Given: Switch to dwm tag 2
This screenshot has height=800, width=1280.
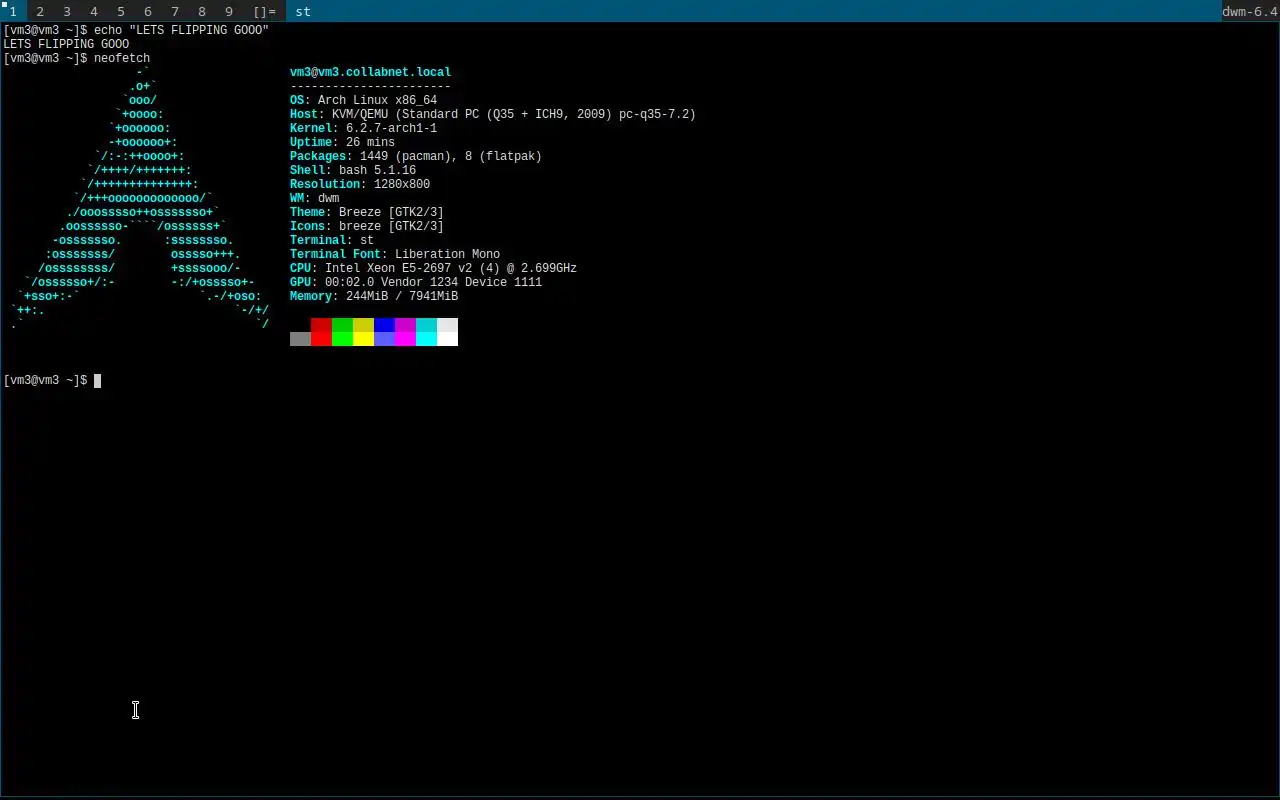Looking at the screenshot, I should pyautogui.click(x=40, y=11).
